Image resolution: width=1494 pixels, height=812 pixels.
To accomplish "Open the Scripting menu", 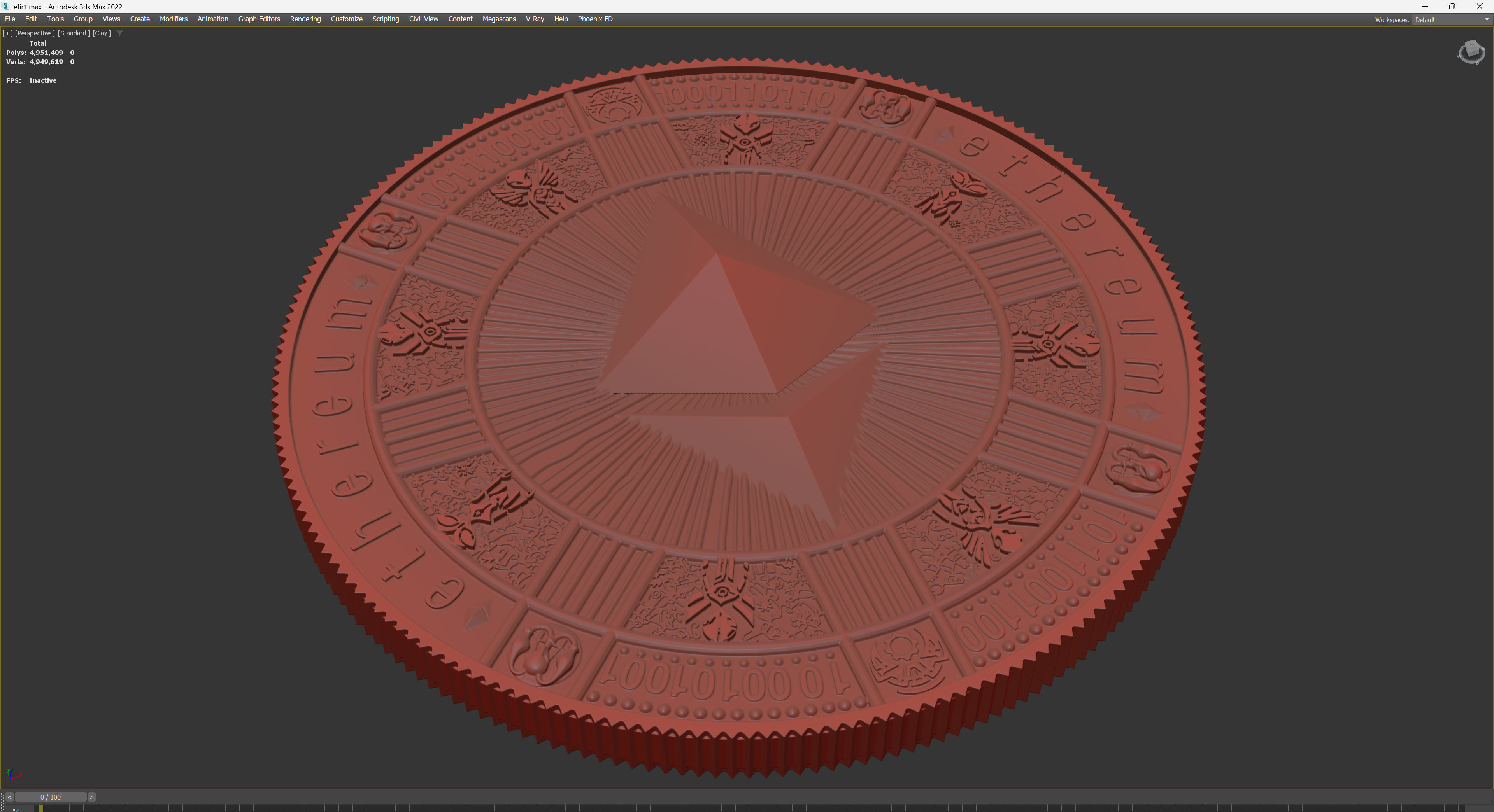I will point(385,19).
